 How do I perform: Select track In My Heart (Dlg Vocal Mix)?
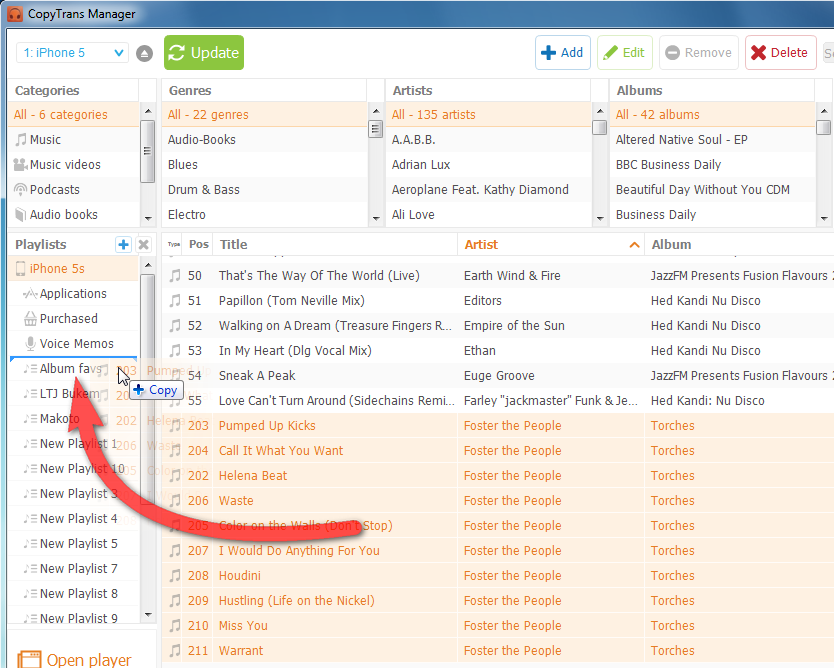pyautogui.click(x=498, y=351)
